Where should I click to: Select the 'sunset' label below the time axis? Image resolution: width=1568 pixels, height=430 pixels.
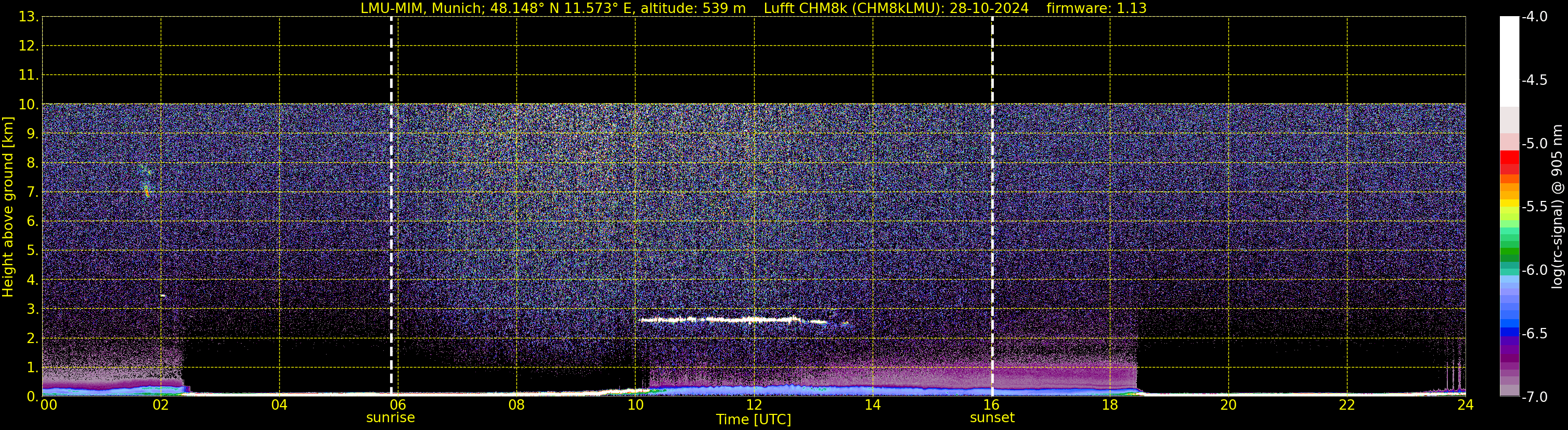point(992,418)
